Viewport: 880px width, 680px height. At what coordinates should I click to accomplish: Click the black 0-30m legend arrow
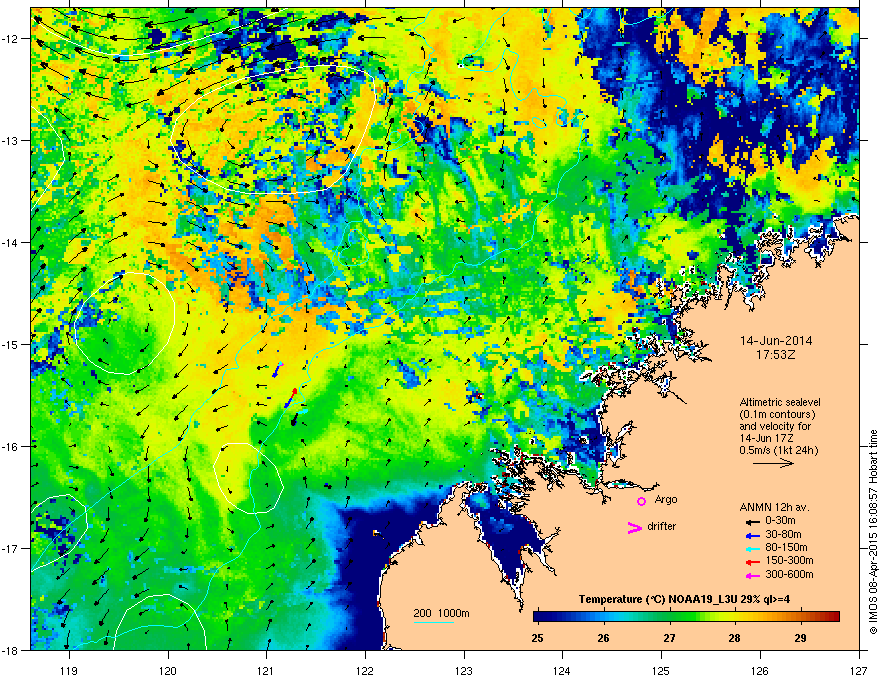(x=752, y=521)
